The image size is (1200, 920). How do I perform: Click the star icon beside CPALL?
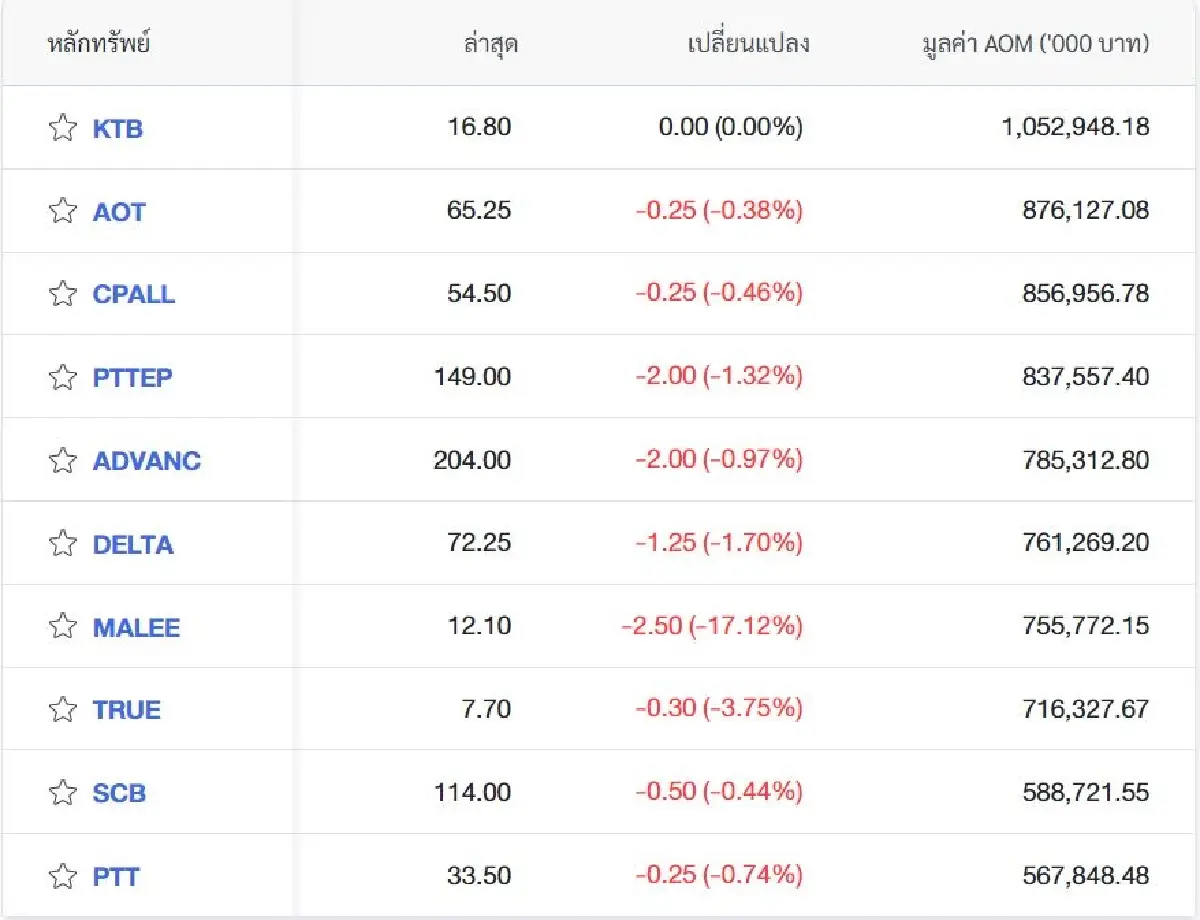(62, 294)
